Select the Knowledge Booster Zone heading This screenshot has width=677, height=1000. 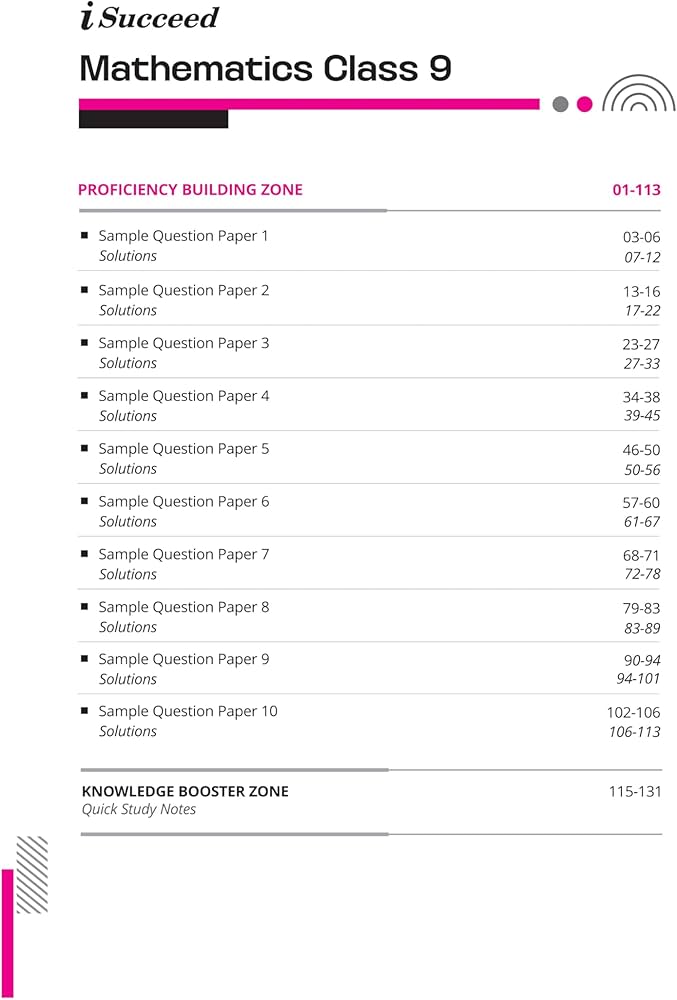point(185,791)
